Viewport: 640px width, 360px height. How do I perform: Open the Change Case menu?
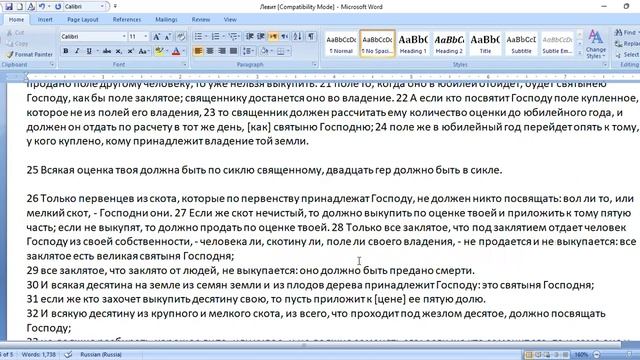point(143,51)
